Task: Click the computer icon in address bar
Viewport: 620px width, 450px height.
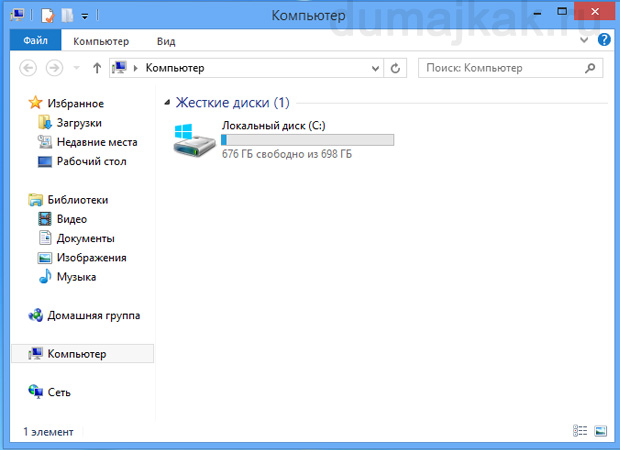Action: (x=119, y=68)
